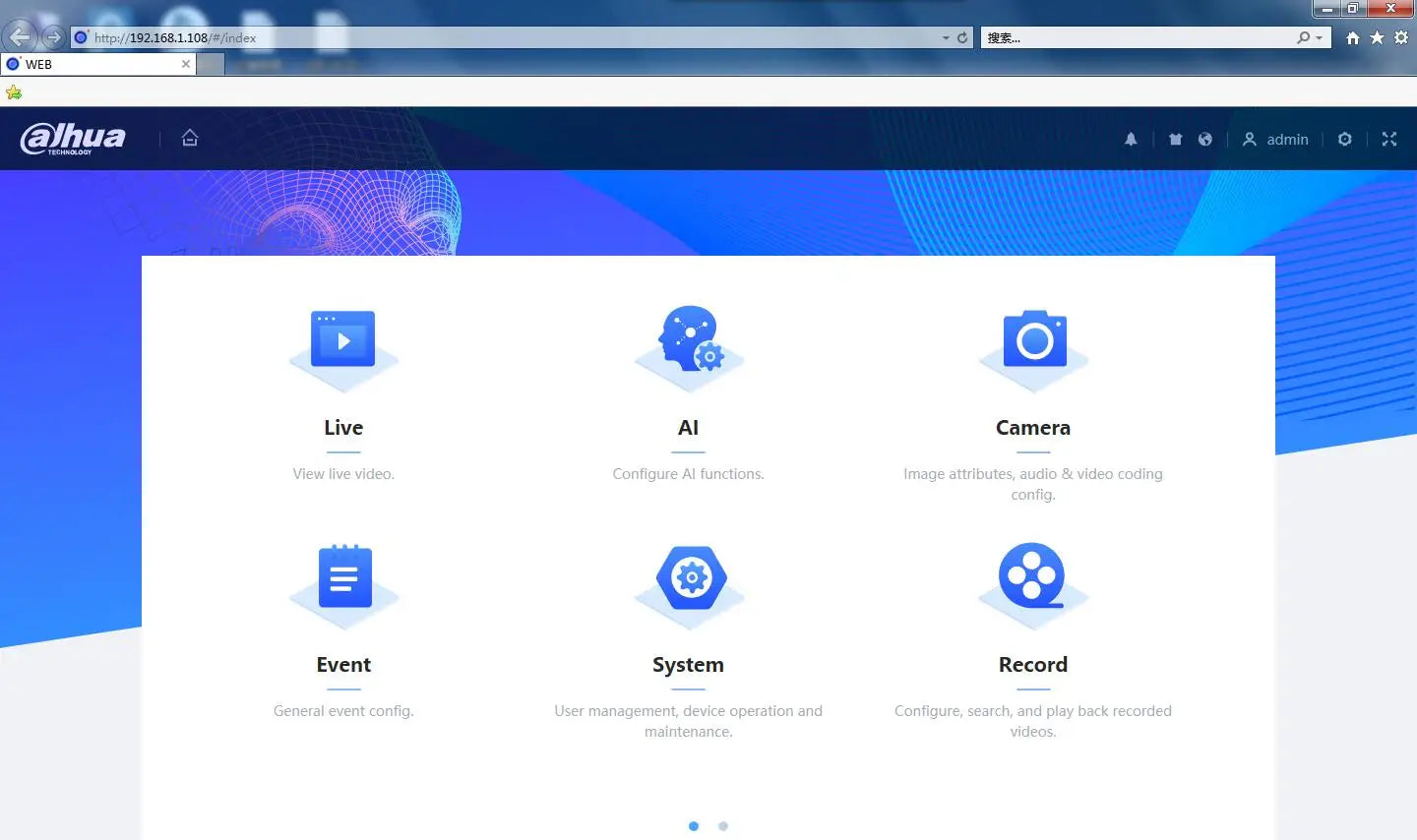The image size is (1417, 840).
Task: Open the header settings gear icon
Action: click(x=1344, y=140)
